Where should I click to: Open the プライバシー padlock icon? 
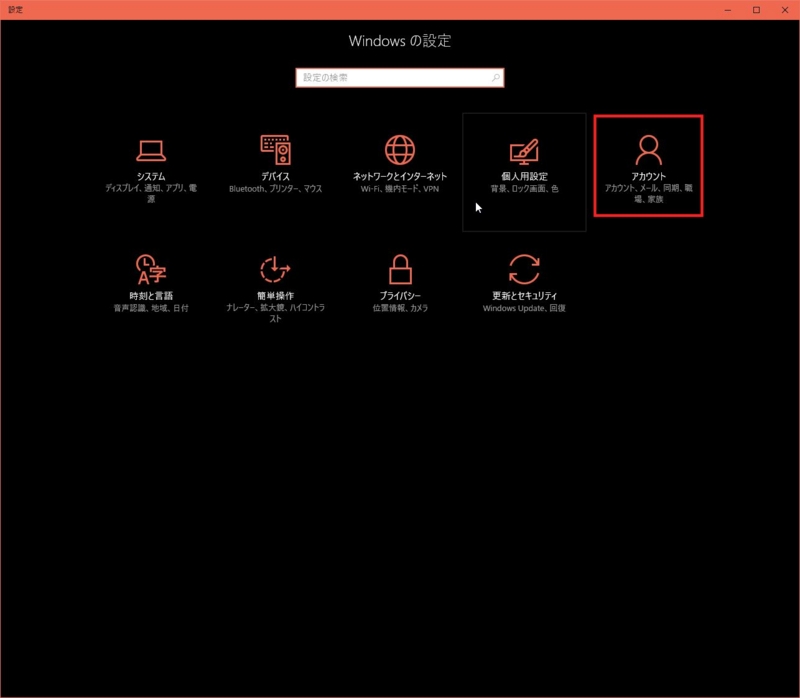click(400, 269)
